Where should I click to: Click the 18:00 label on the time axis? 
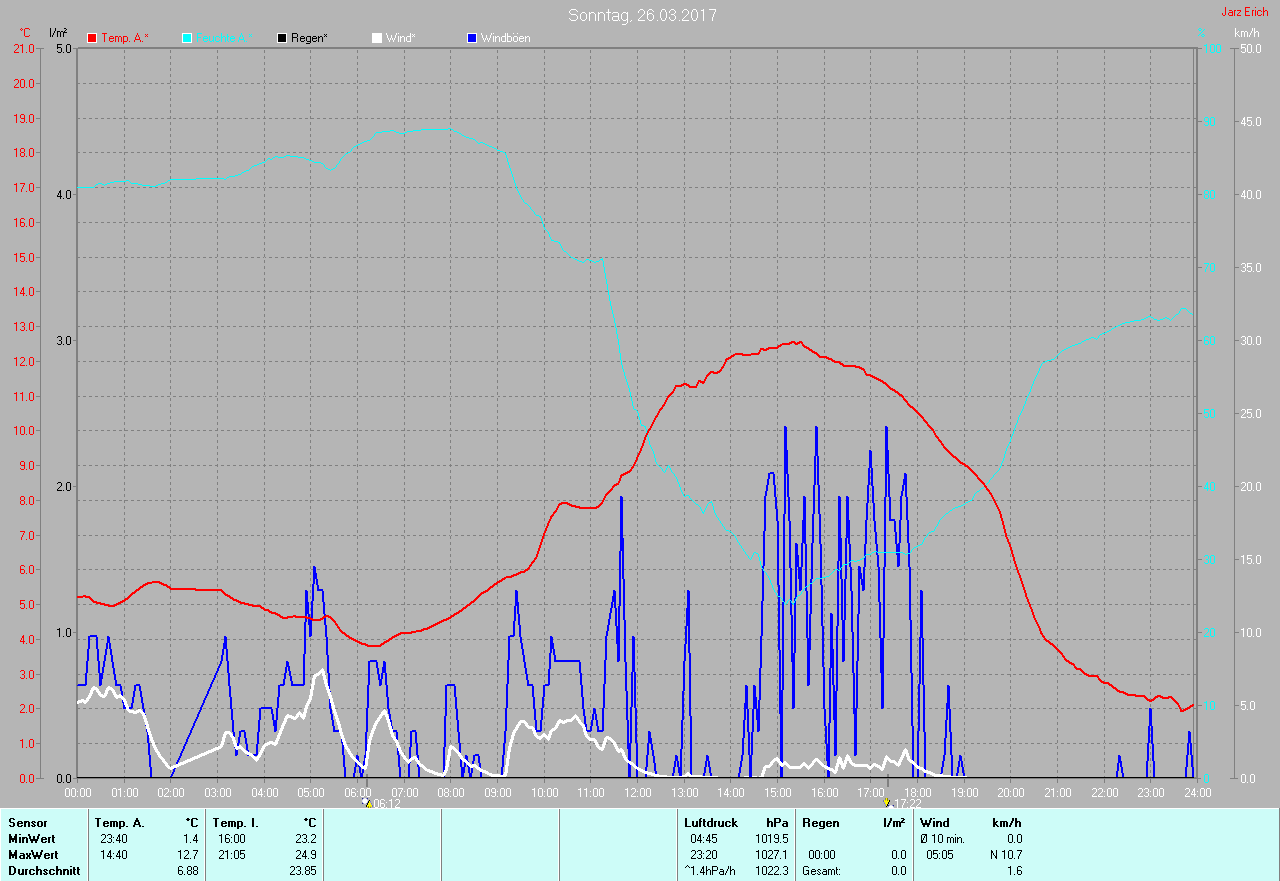pyautogui.click(x=918, y=792)
